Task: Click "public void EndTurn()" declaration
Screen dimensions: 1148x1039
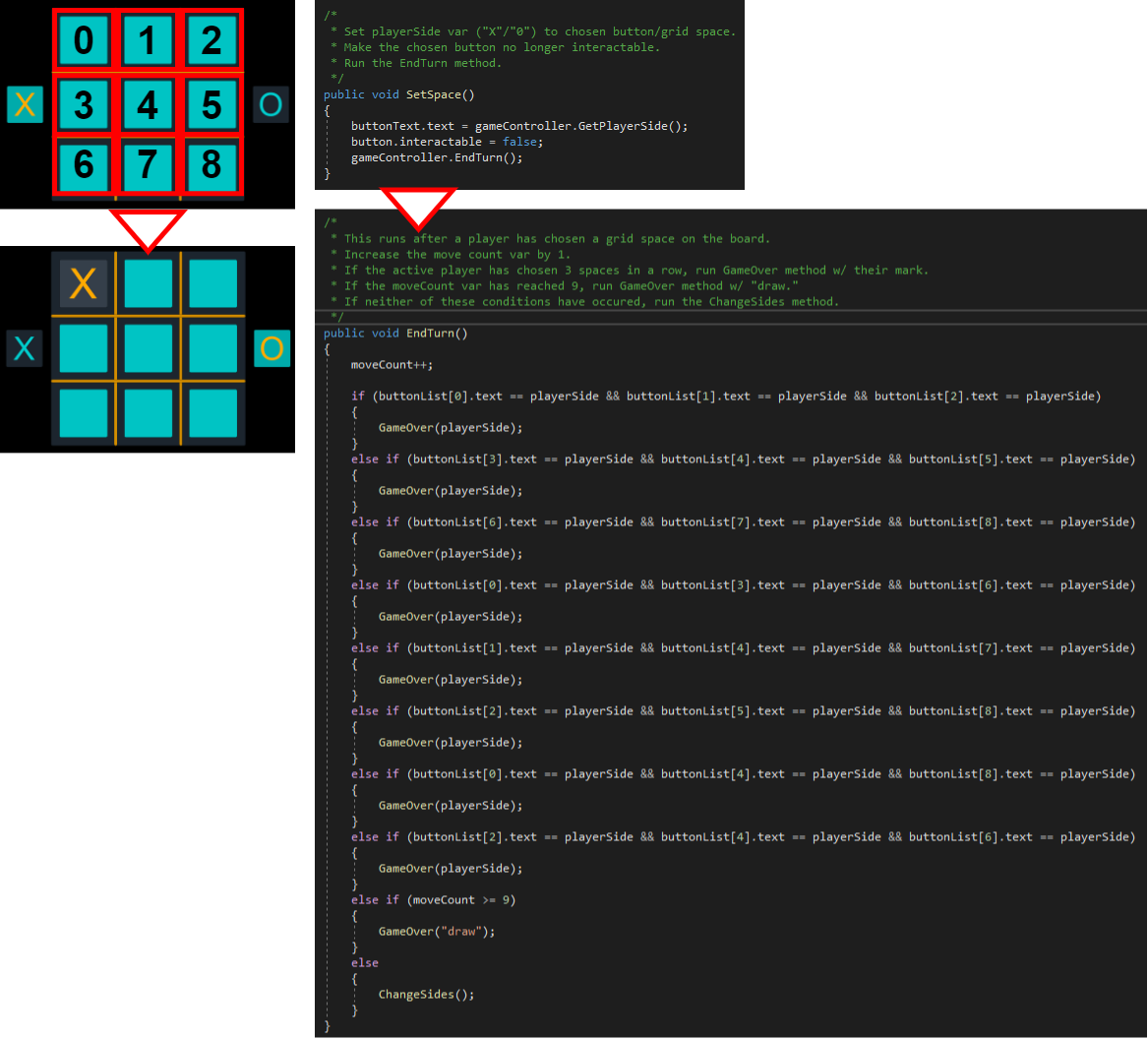Action: (395, 334)
